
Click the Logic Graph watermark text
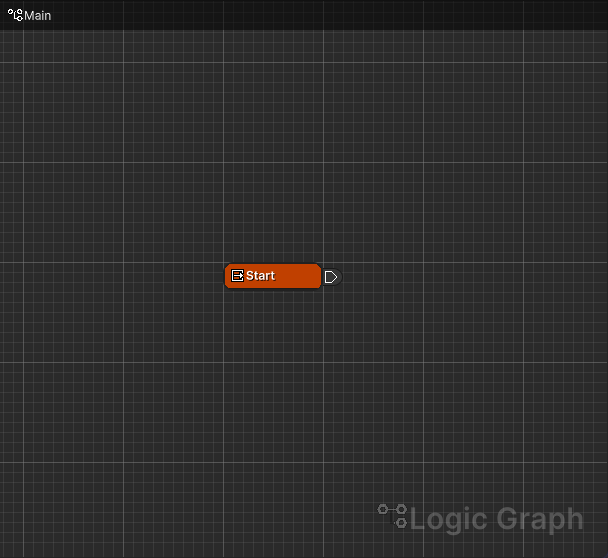496,520
